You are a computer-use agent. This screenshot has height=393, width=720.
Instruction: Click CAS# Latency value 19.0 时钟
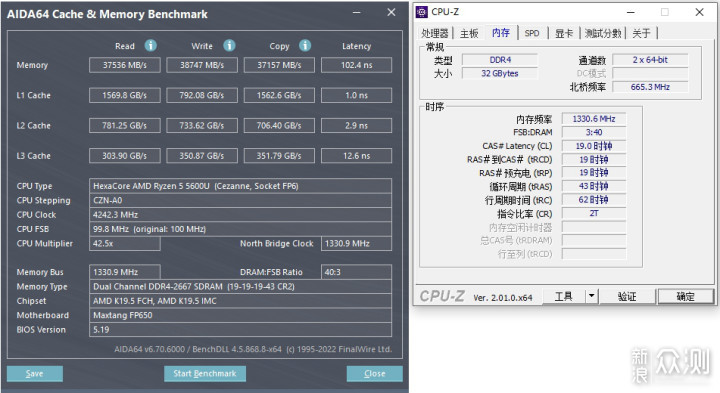tap(594, 146)
